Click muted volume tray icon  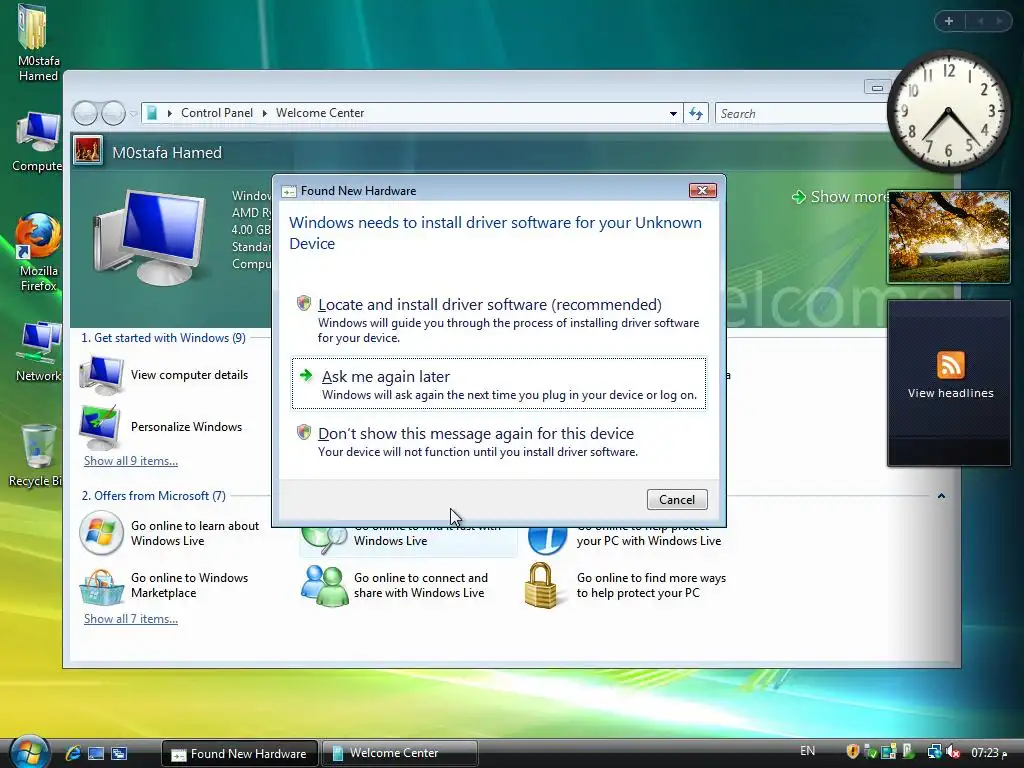pyautogui.click(x=953, y=752)
